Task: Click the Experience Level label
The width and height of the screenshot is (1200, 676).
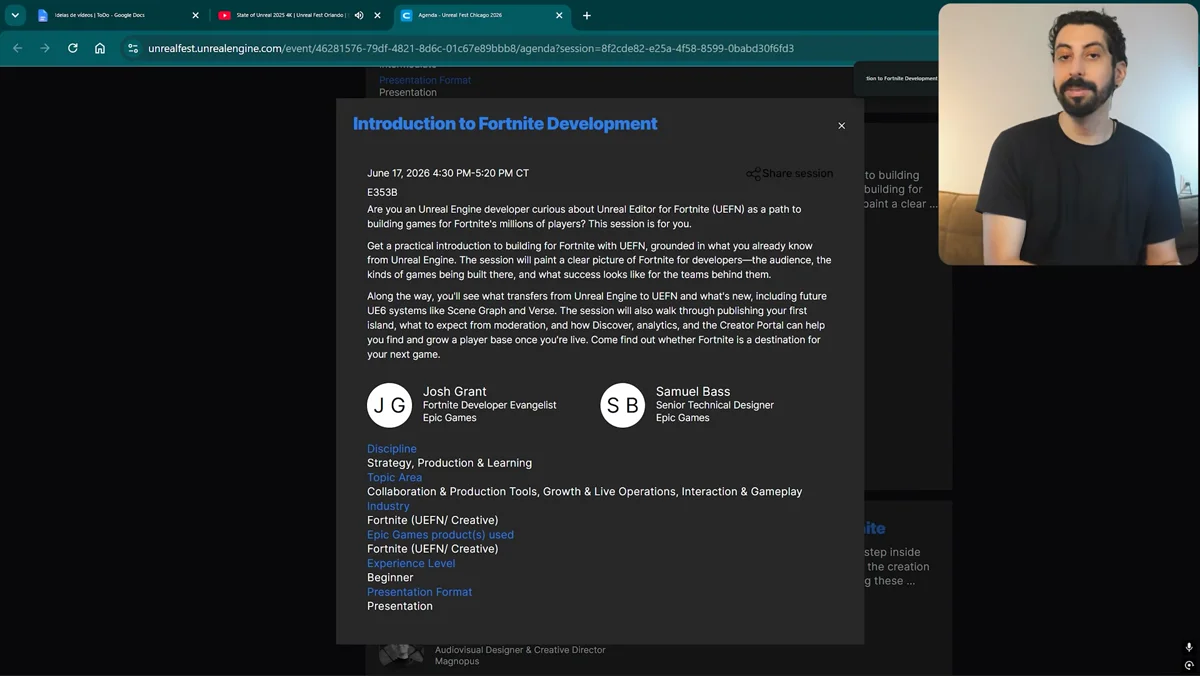Action: [411, 563]
